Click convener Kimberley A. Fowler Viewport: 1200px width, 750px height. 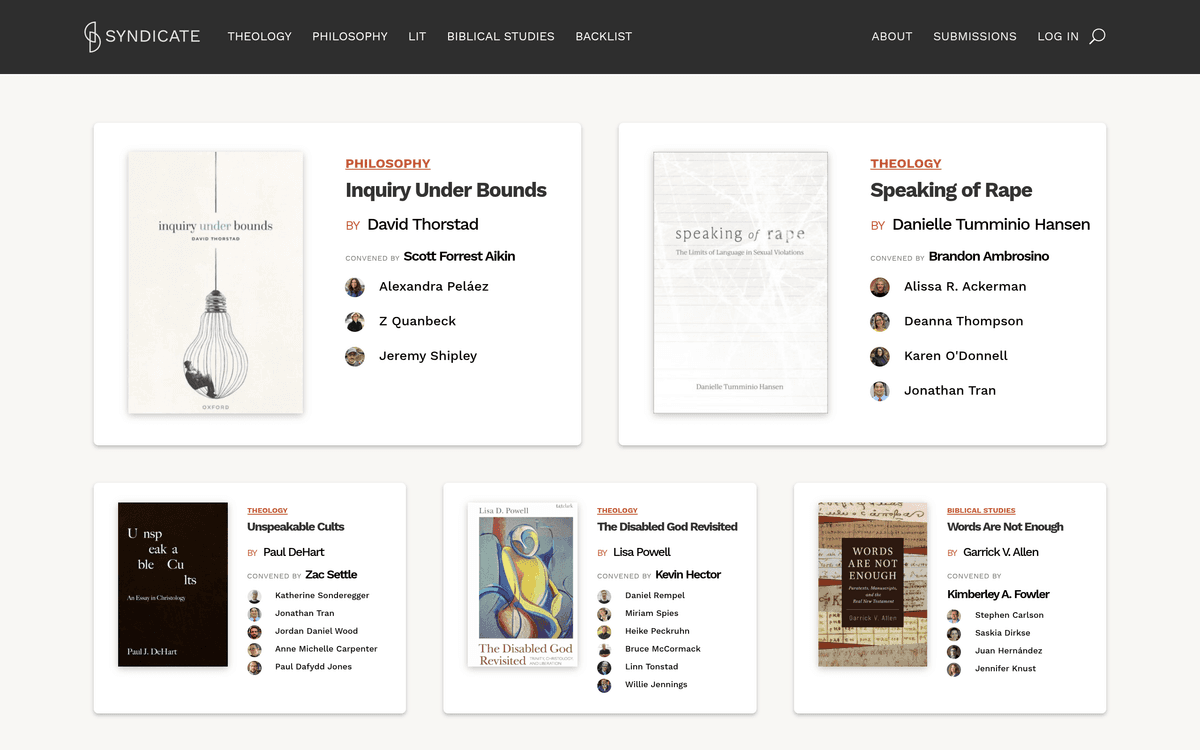(x=998, y=595)
